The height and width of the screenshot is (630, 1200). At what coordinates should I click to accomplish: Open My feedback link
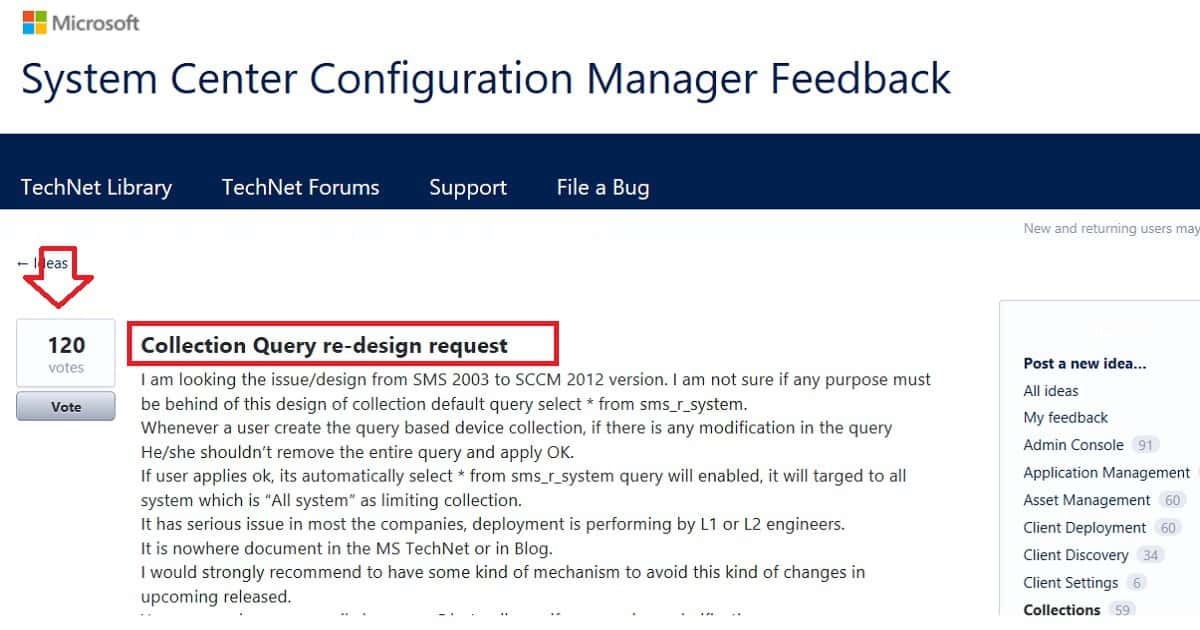point(1066,418)
